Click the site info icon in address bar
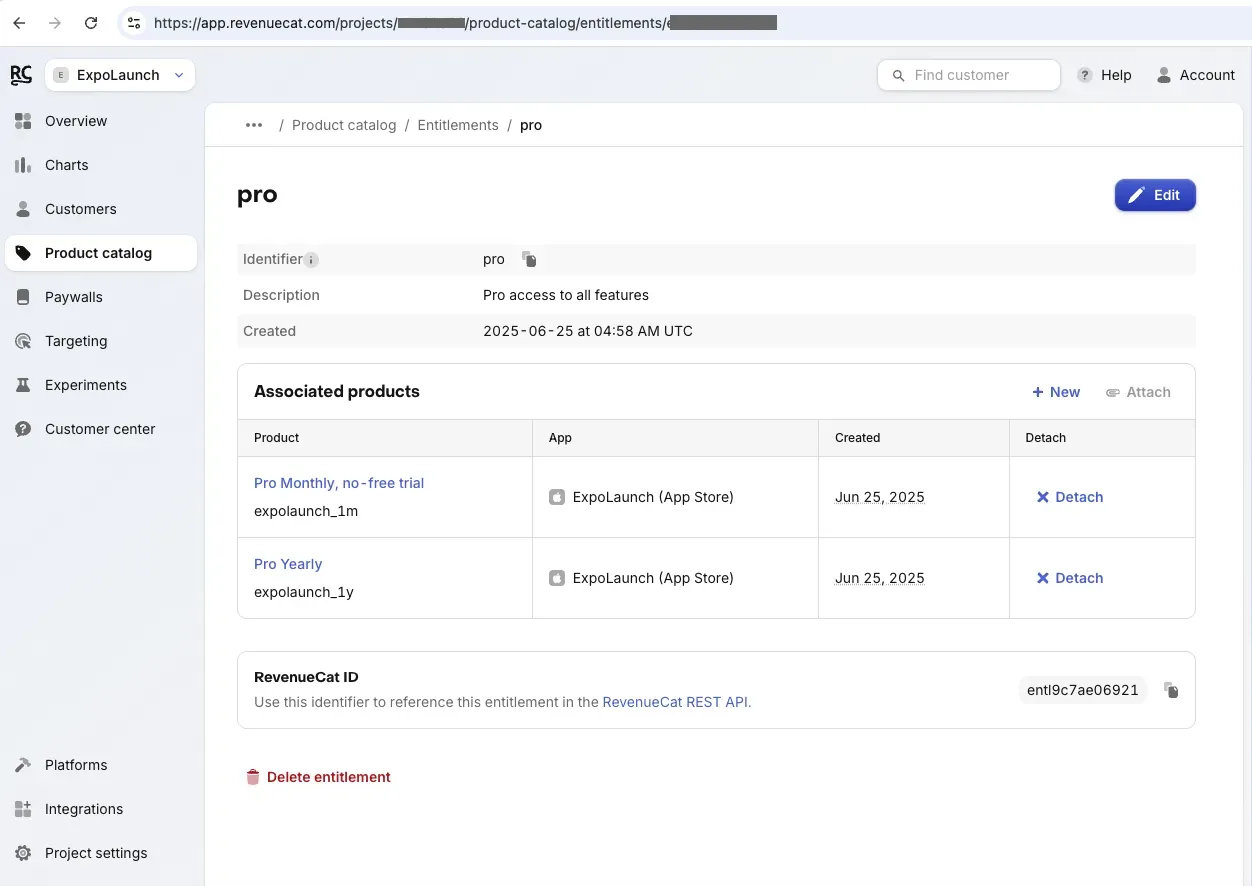Image resolution: width=1252 pixels, height=886 pixels. pos(134,22)
